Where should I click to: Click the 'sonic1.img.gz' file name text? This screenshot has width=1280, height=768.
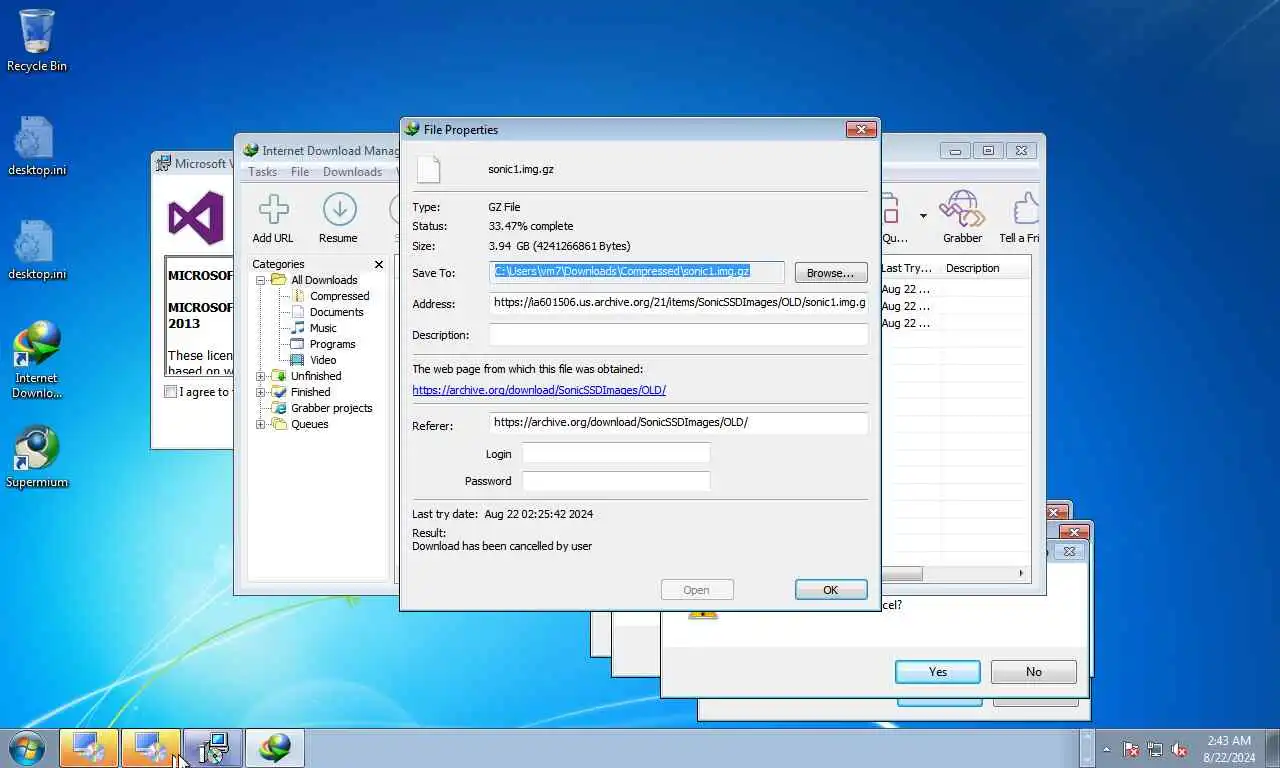click(521, 169)
